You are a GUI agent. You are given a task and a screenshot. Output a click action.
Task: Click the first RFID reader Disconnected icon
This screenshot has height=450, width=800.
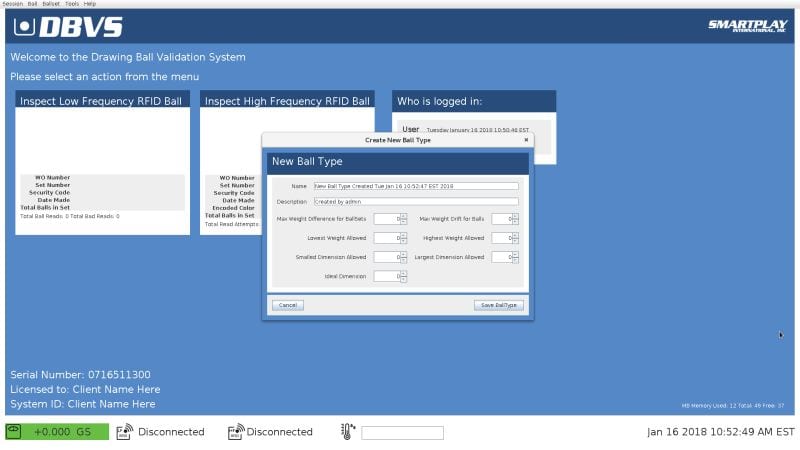tap(124, 432)
